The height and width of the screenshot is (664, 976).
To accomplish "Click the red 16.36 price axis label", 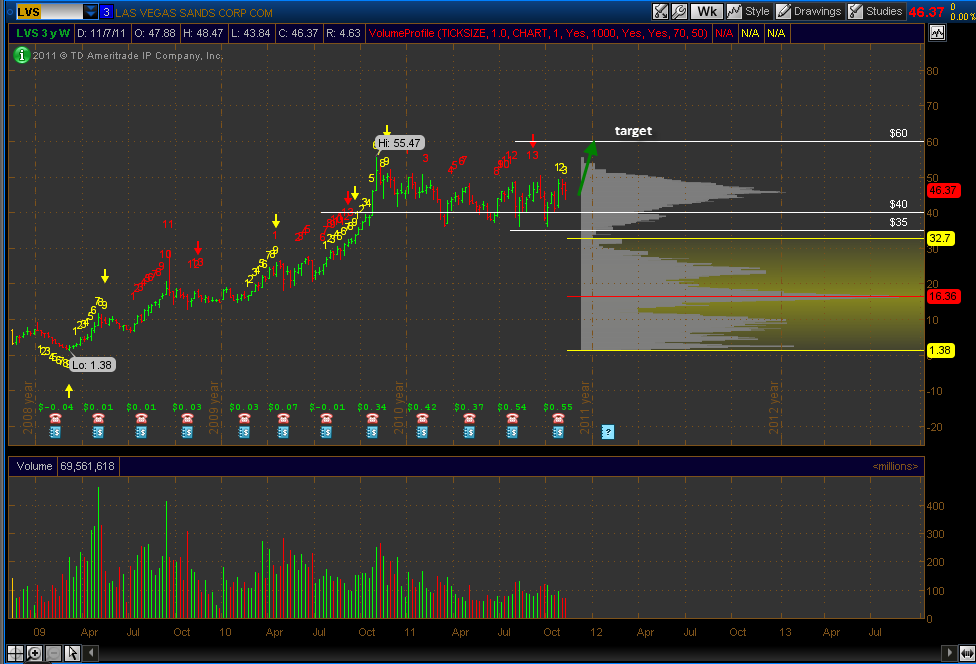I will click(x=942, y=296).
